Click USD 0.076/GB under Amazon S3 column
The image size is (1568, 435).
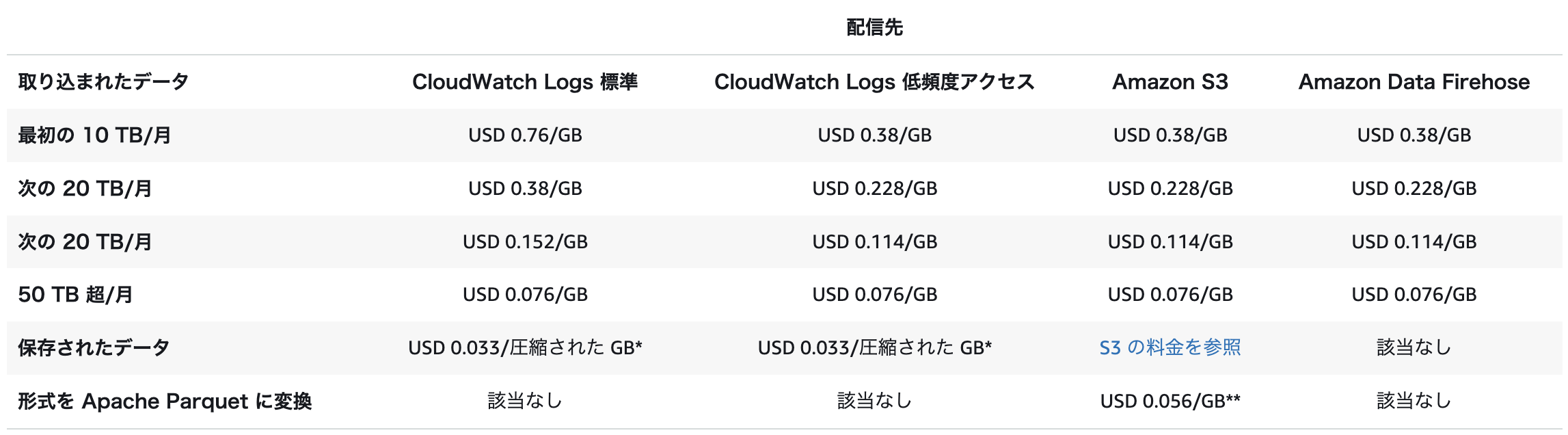[1170, 295]
